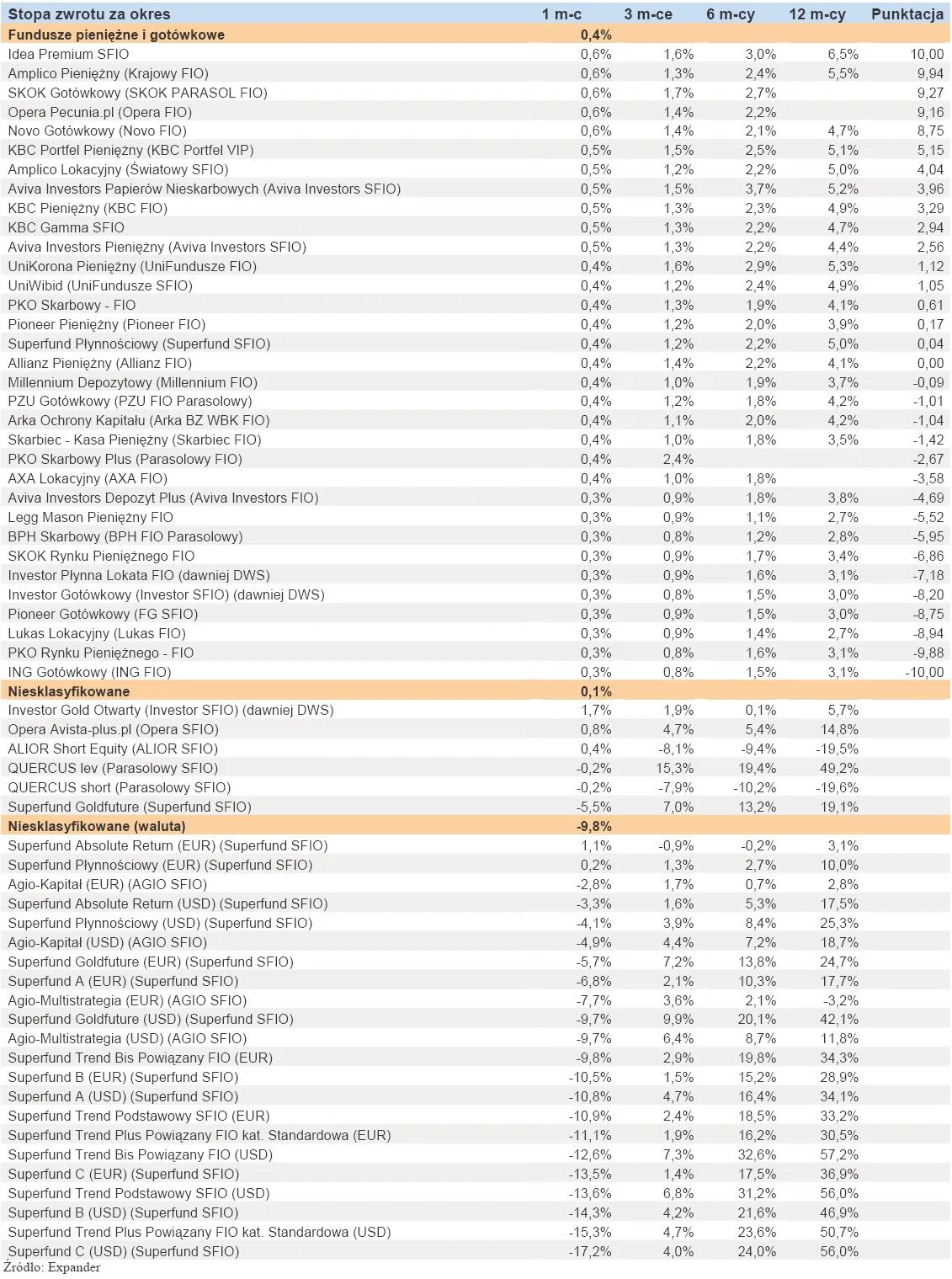Click "Agio-Kapitał (EUR) (AGIO SFIO)" fund name
Image resolution: width=952 pixels, height=1279 pixels.
pyautogui.click(x=107, y=884)
